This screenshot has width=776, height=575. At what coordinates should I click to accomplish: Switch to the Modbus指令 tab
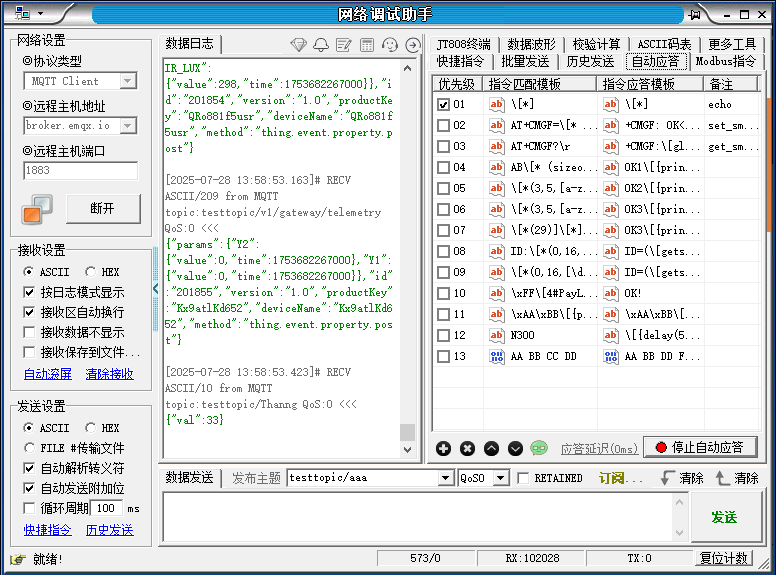pos(726,61)
